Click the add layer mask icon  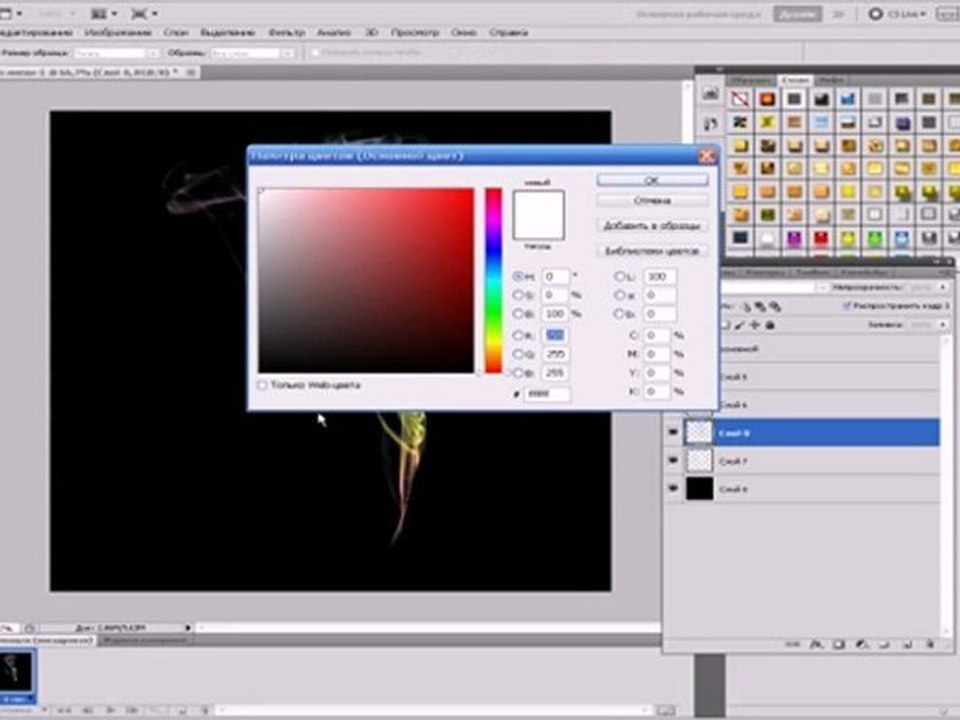point(839,644)
